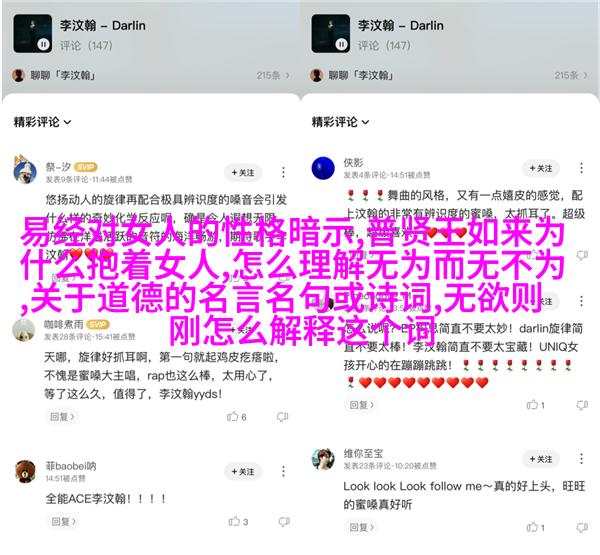Open more options for 侠影's comment
The image size is (600, 555).
coord(581,168)
